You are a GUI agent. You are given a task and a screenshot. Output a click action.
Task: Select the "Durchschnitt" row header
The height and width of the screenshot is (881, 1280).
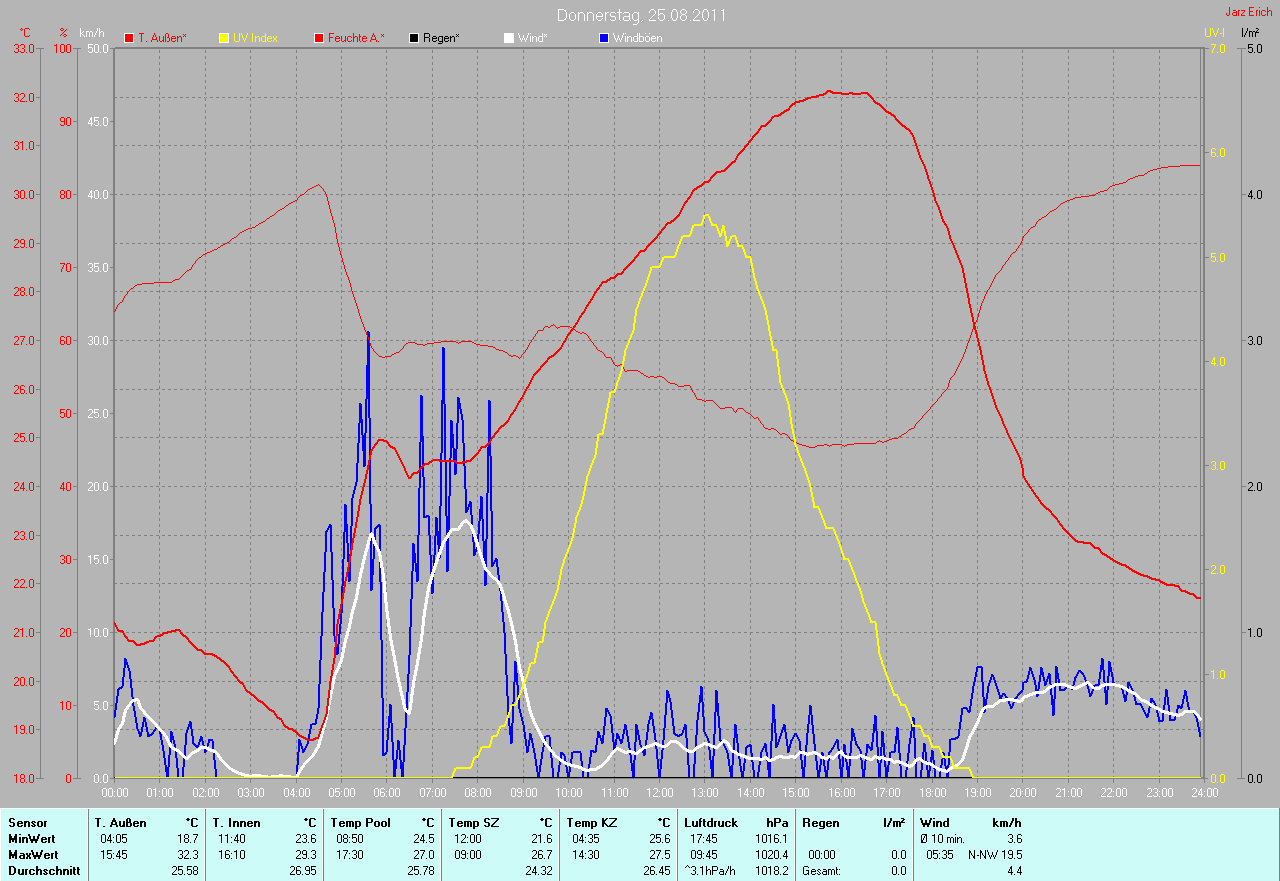[44, 871]
